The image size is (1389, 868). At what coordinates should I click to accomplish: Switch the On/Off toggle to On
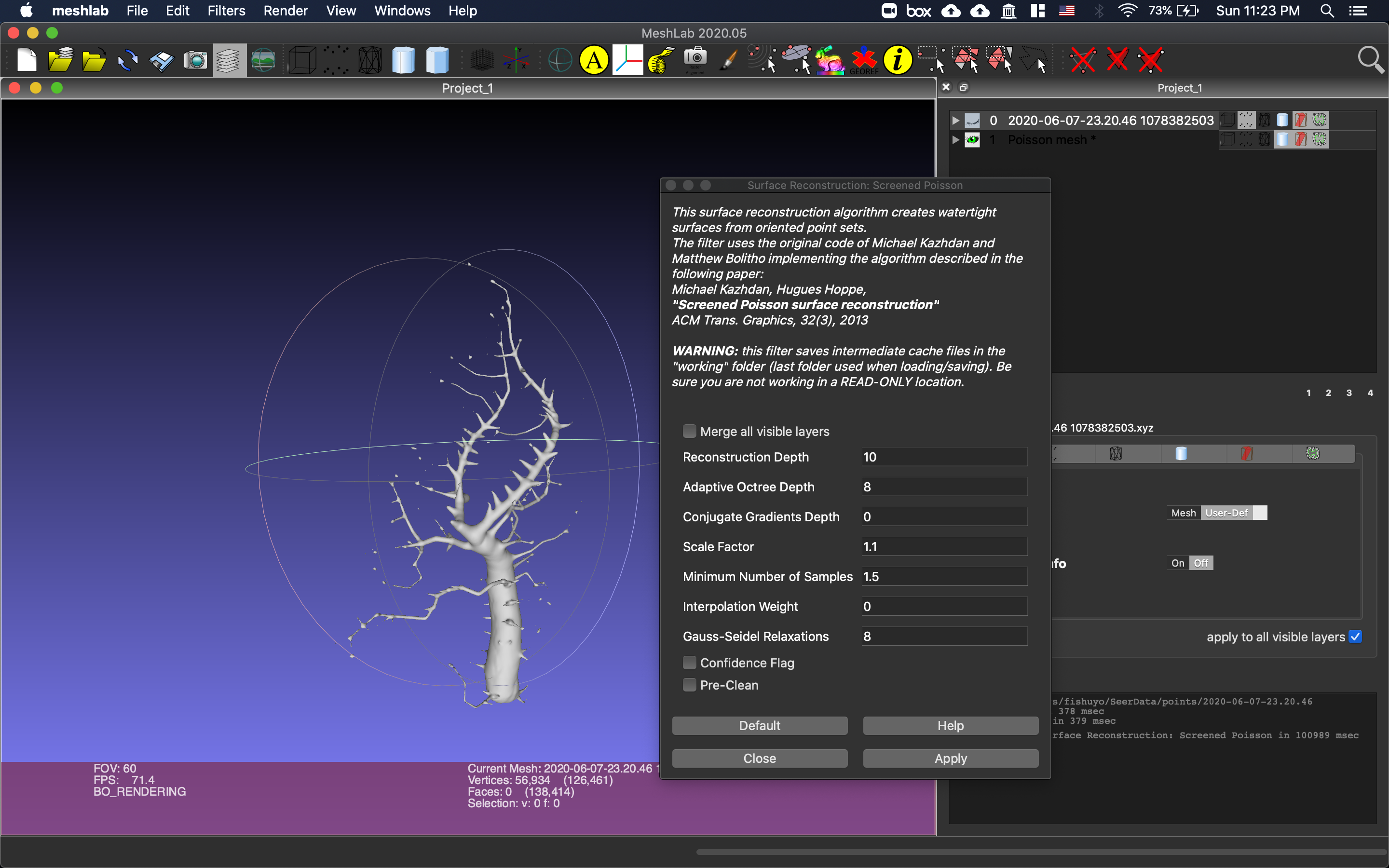(x=1178, y=563)
